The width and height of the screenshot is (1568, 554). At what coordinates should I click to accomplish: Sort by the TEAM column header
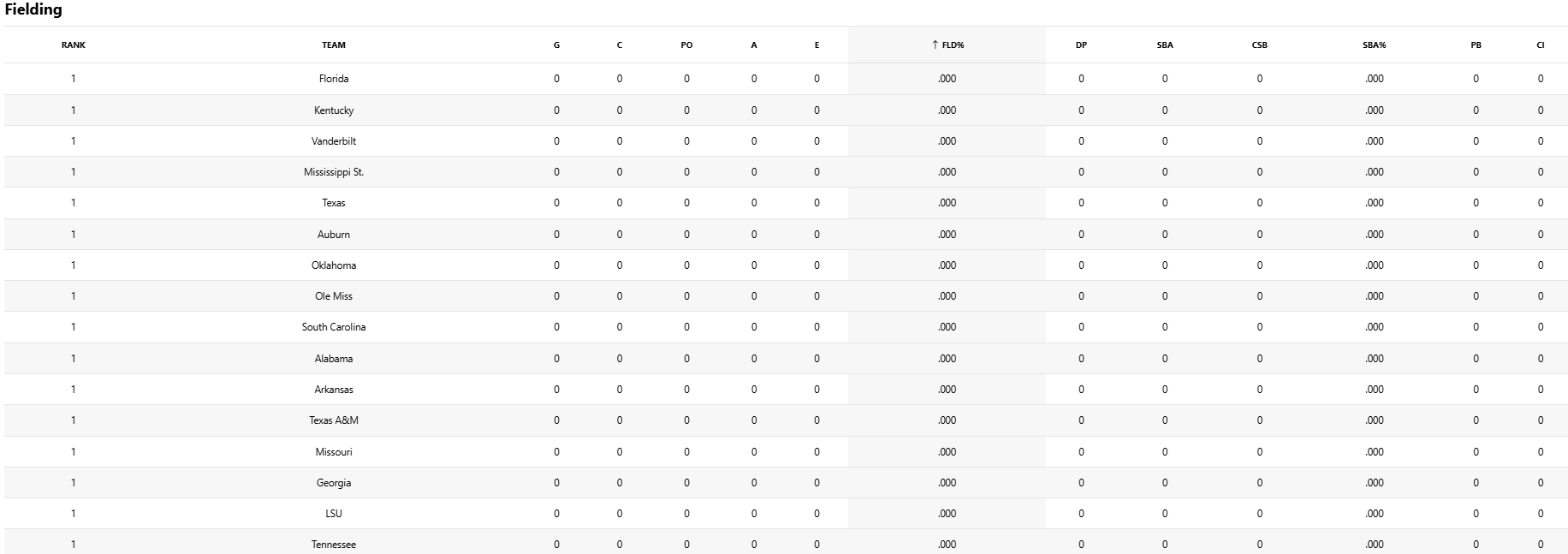[334, 45]
